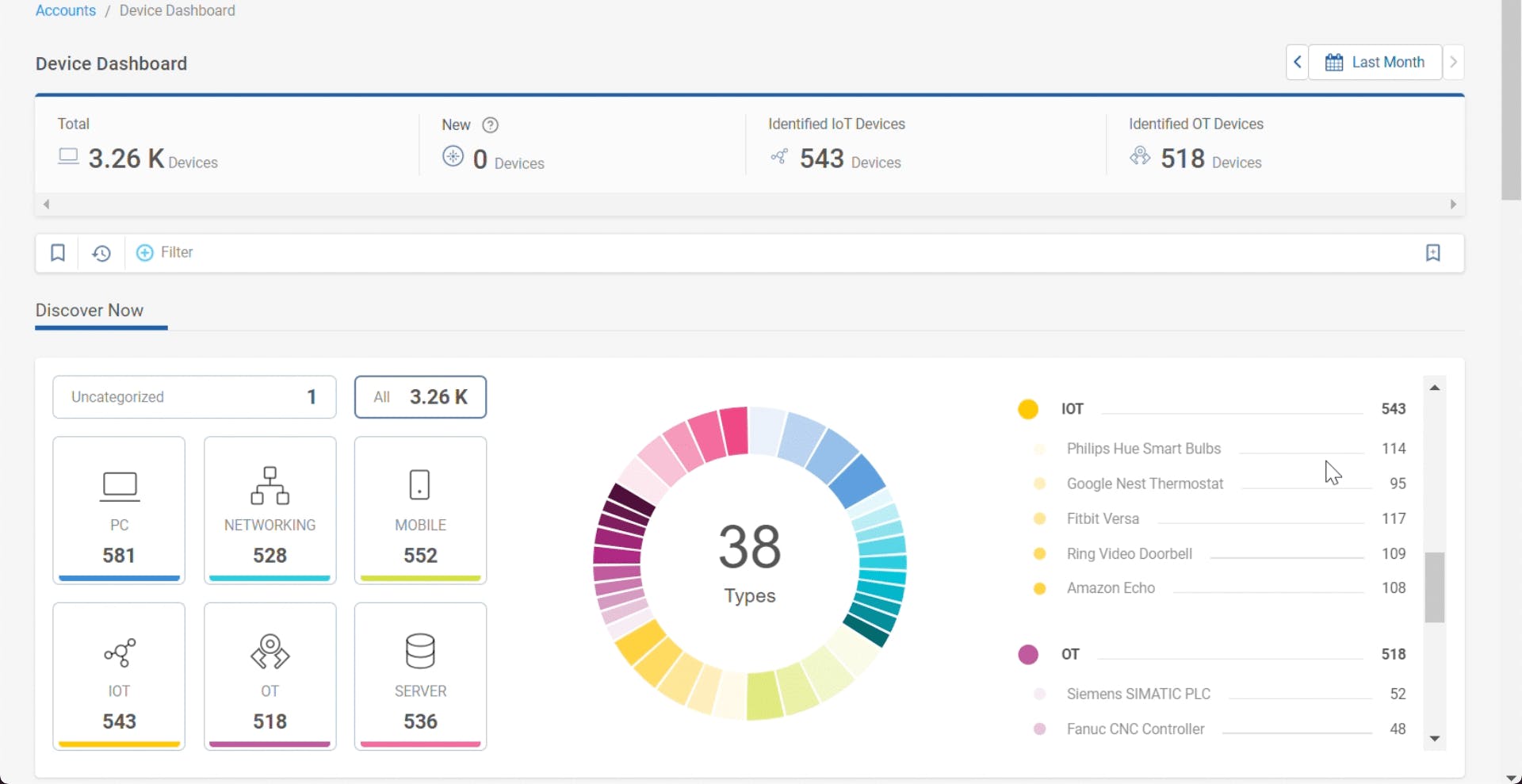Open the Server category via database icon
The width and height of the screenshot is (1522, 784).
(x=419, y=652)
